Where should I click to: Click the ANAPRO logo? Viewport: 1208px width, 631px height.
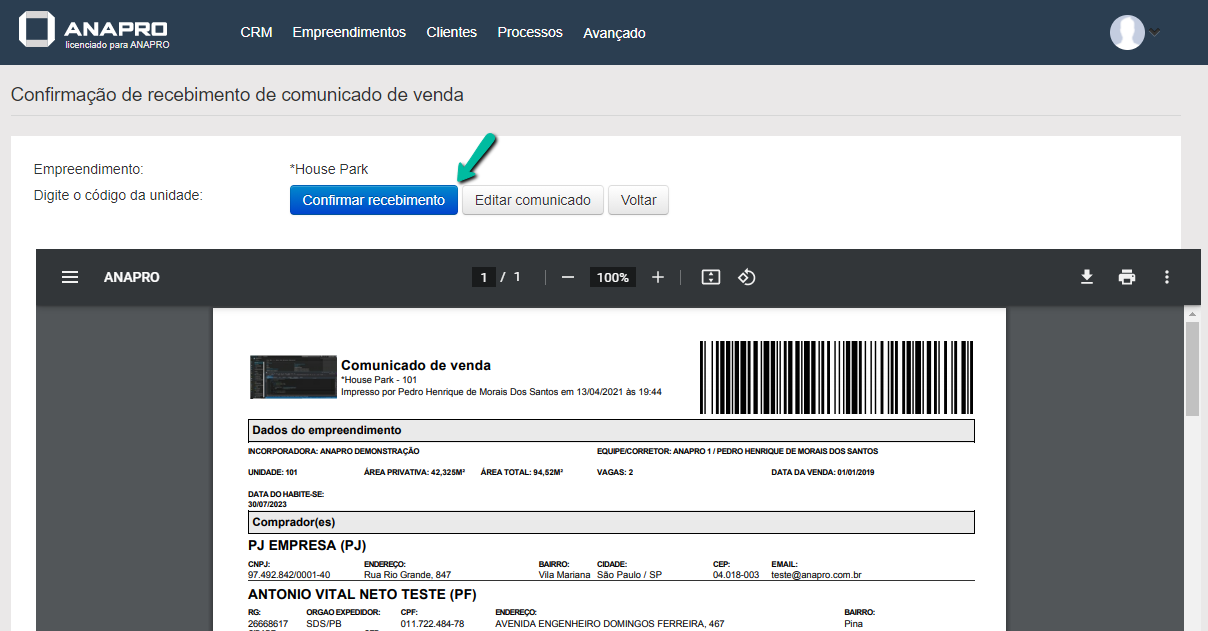94,31
